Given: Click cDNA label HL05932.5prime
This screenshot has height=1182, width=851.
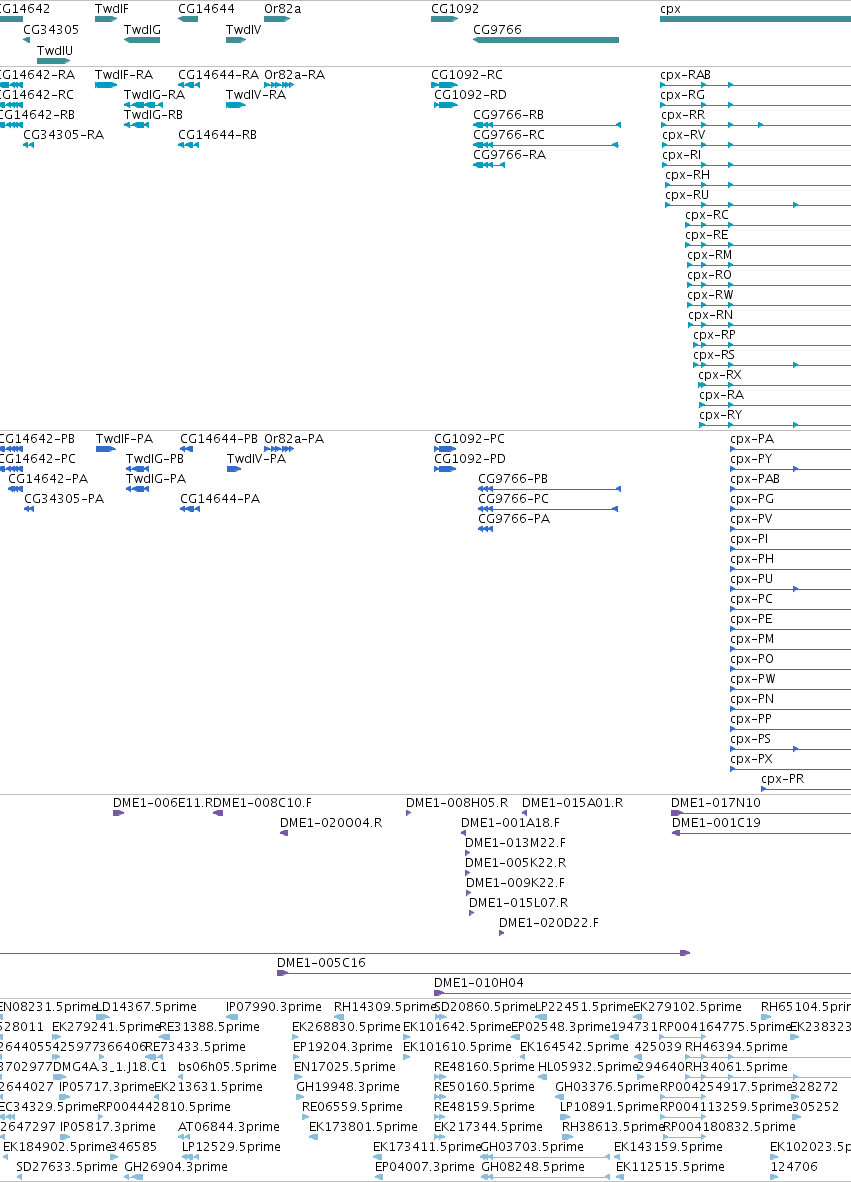Looking at the screenshot, I should click(587, 1067).
